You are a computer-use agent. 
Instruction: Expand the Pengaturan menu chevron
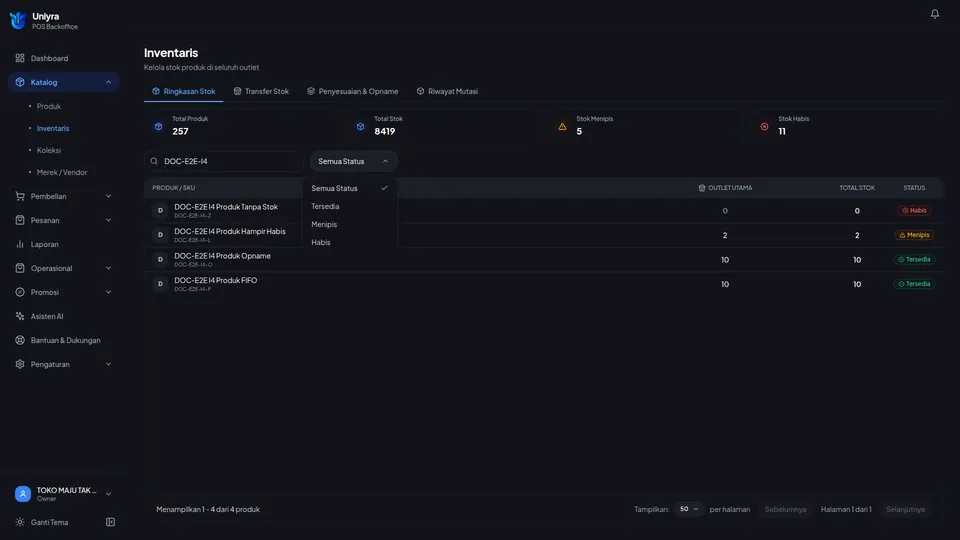108,364
